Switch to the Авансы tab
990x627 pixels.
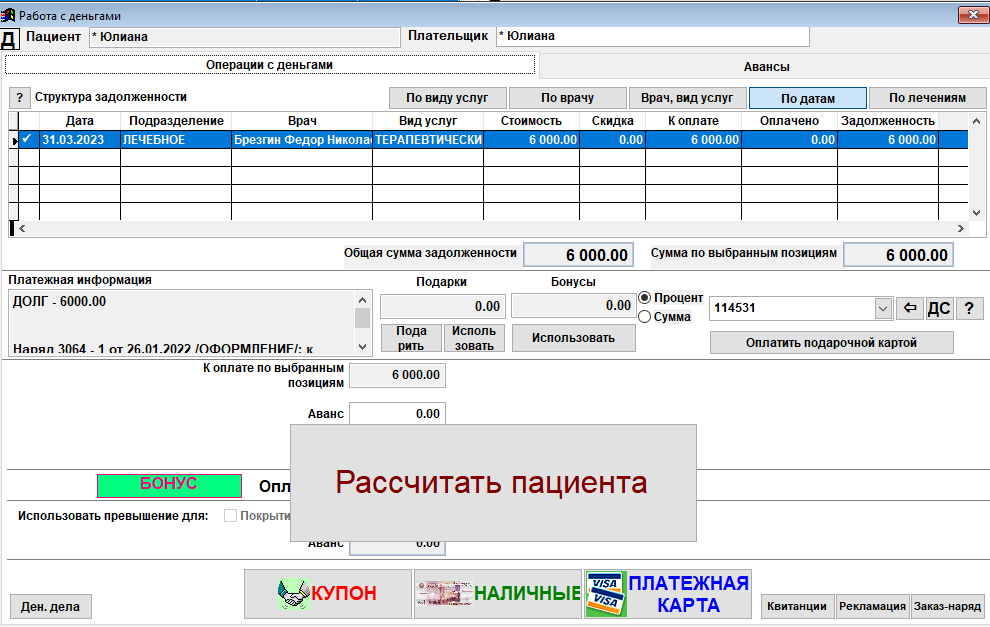[766, 67]
